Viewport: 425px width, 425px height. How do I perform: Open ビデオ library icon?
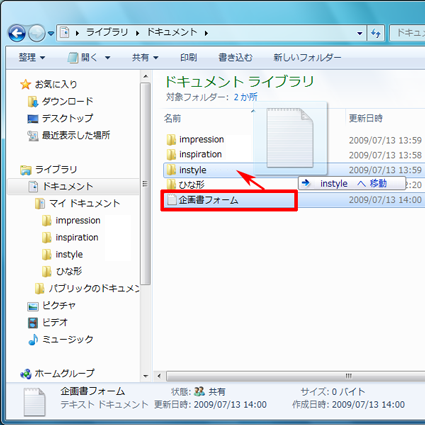(33, 323)
